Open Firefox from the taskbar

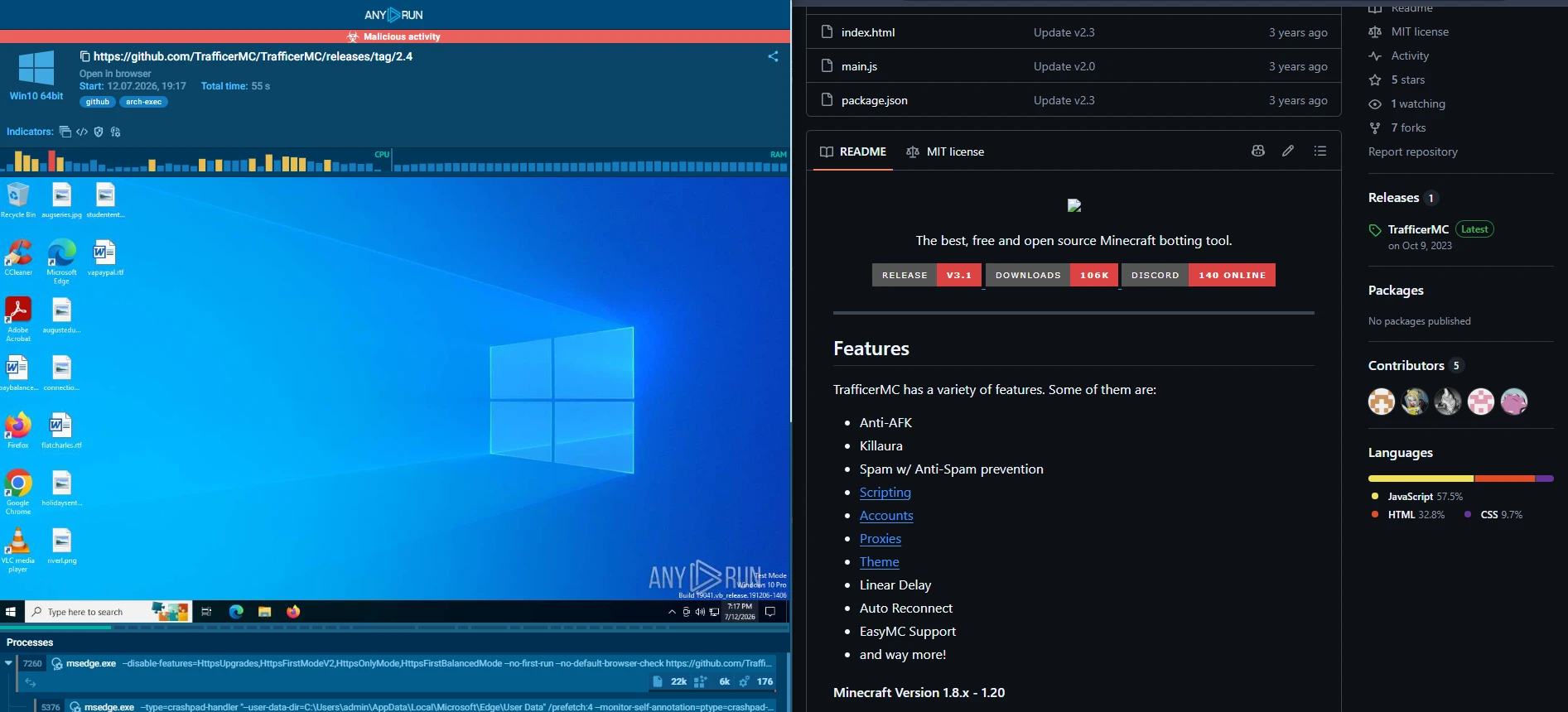293,612
